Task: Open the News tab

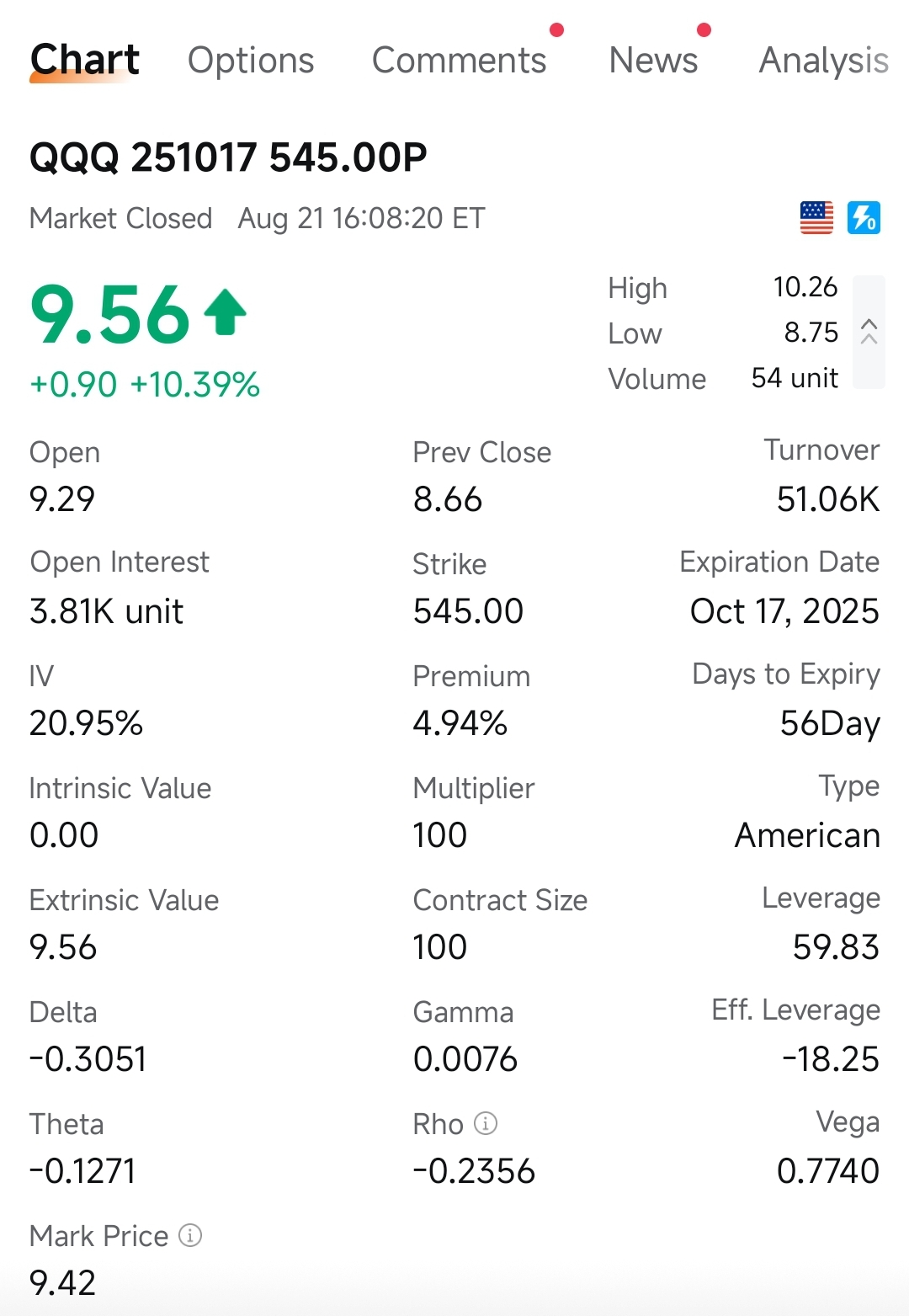Action: 653,60
